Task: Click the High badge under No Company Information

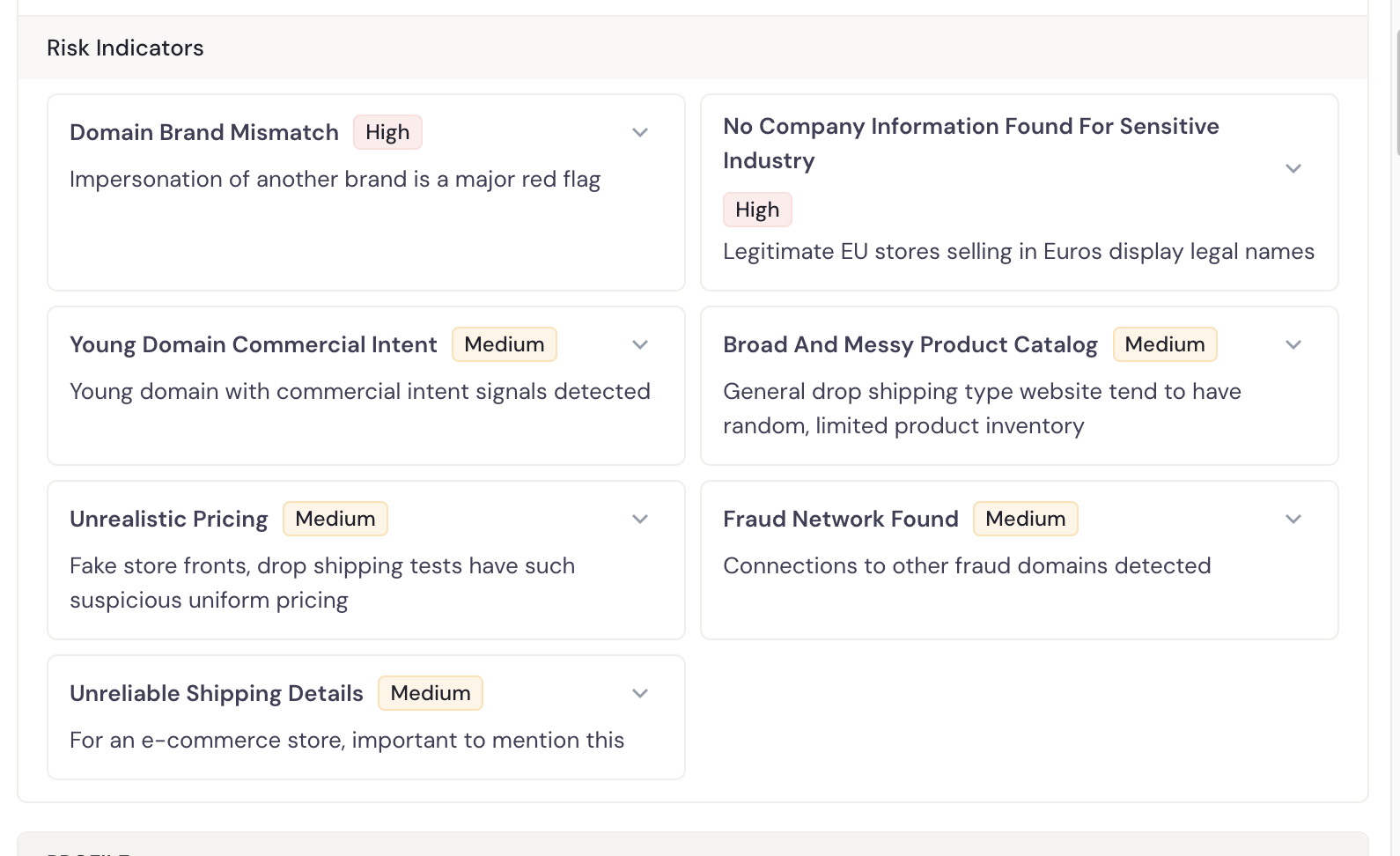Action: (757, 210)
